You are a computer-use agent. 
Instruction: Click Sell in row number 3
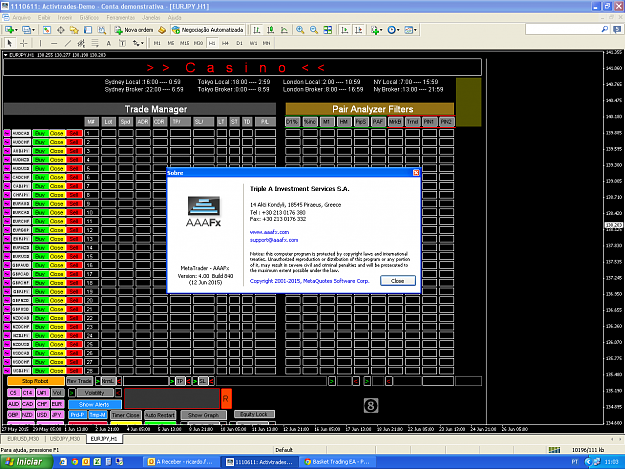74,151
